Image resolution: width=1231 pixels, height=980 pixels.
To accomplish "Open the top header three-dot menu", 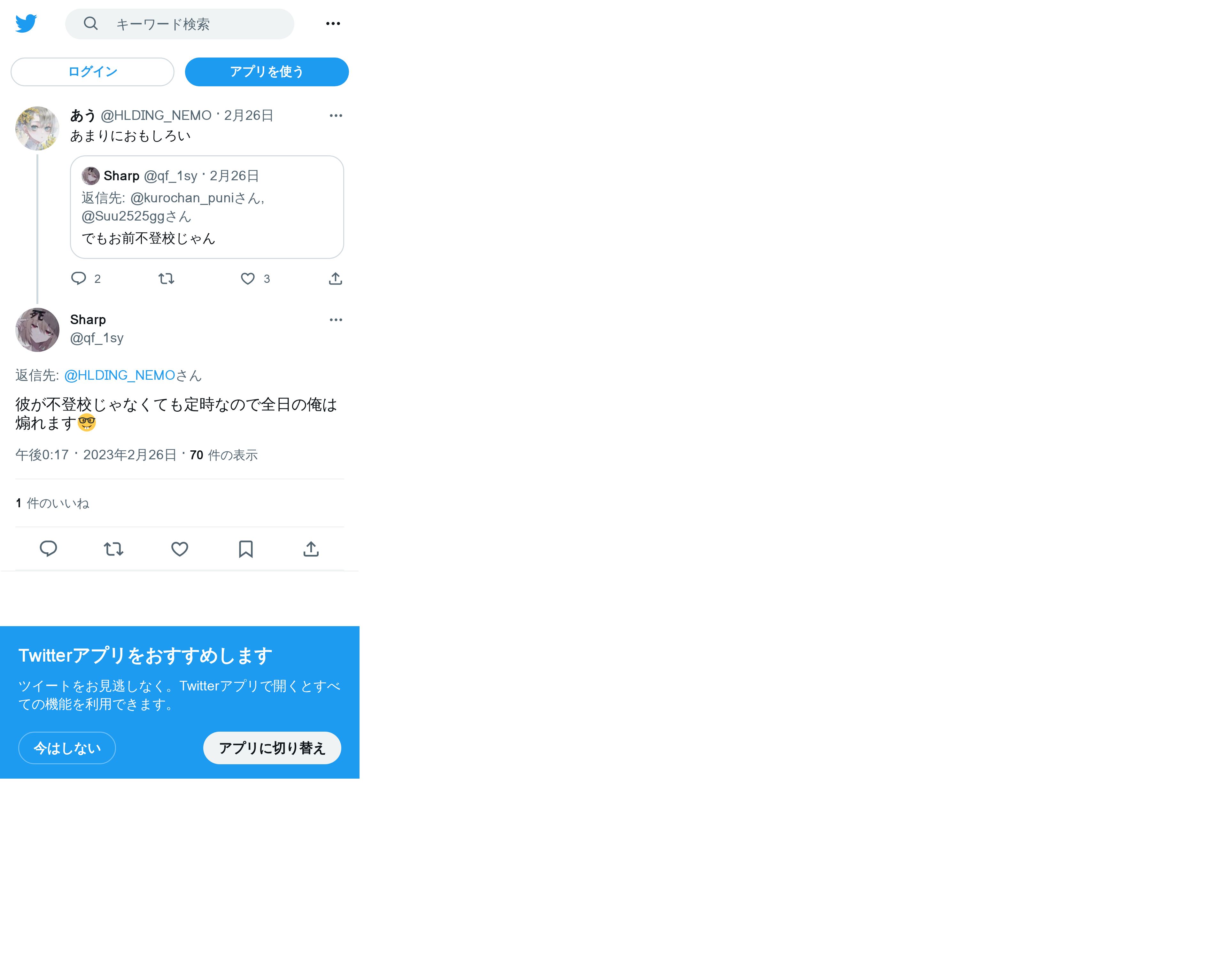I will (333, 23).
